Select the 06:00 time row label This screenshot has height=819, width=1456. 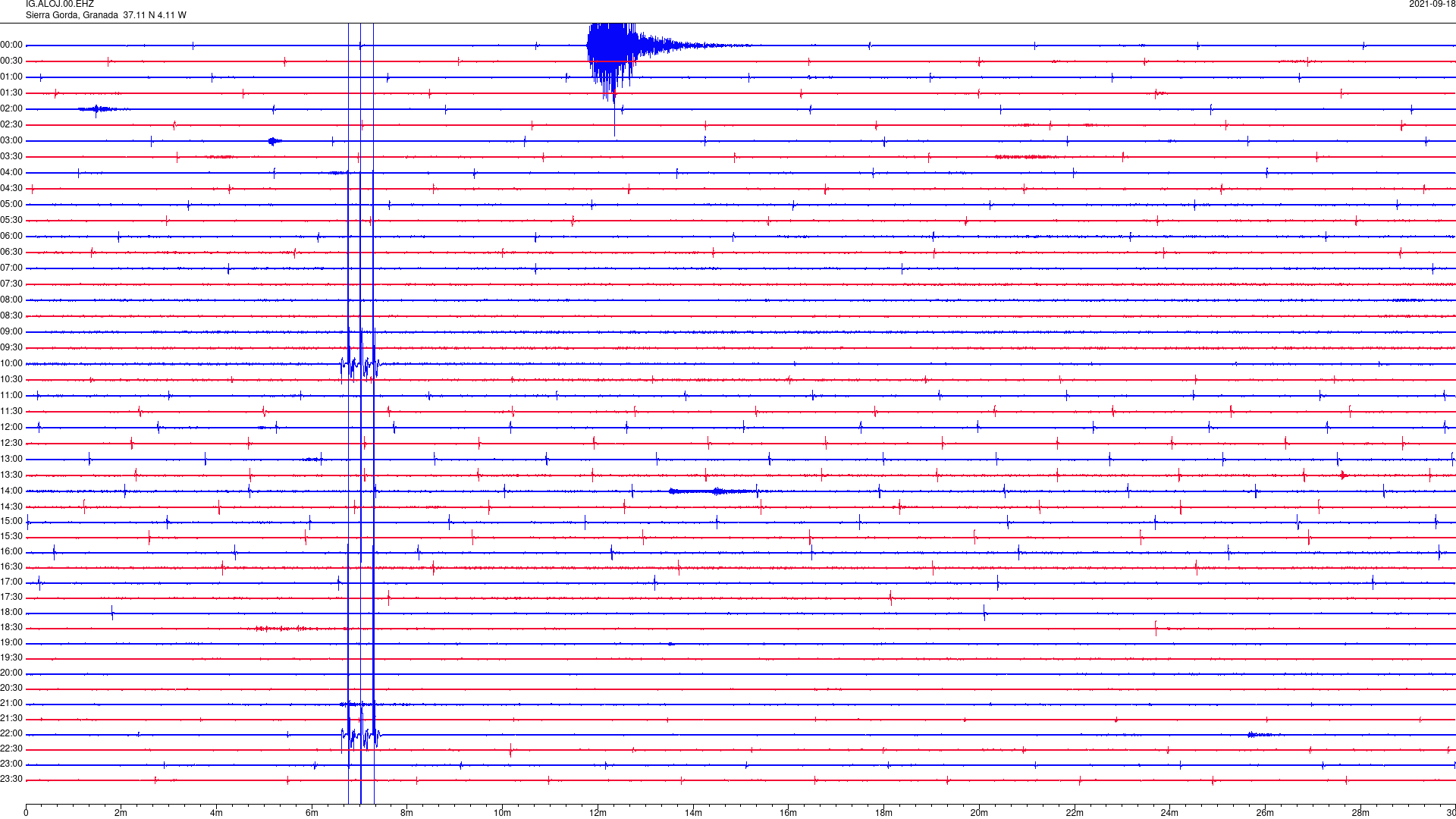[x=11, y=237]
